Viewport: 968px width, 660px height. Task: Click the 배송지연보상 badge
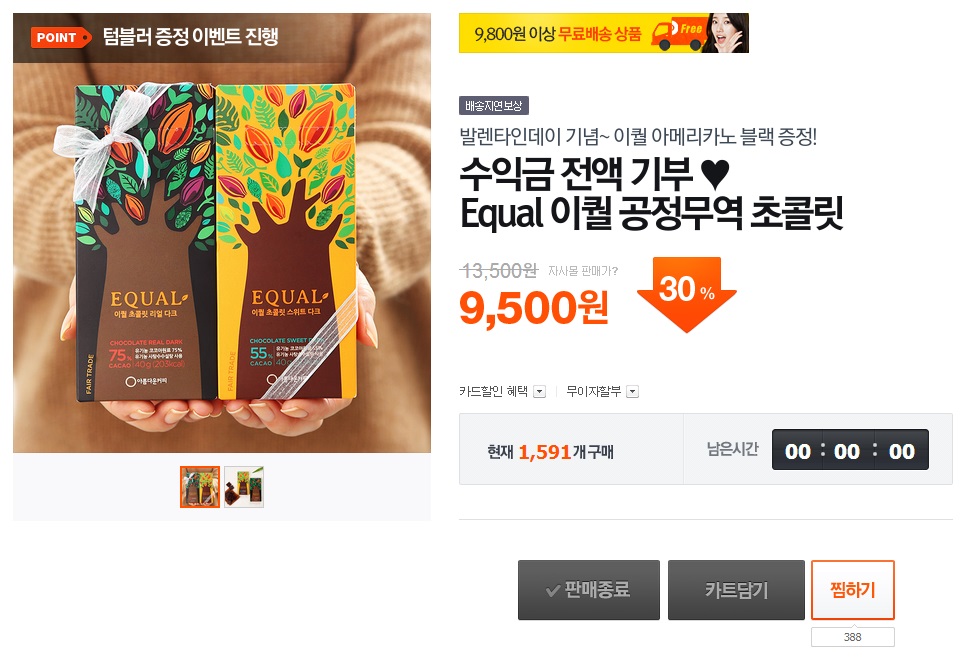point(494,106)
